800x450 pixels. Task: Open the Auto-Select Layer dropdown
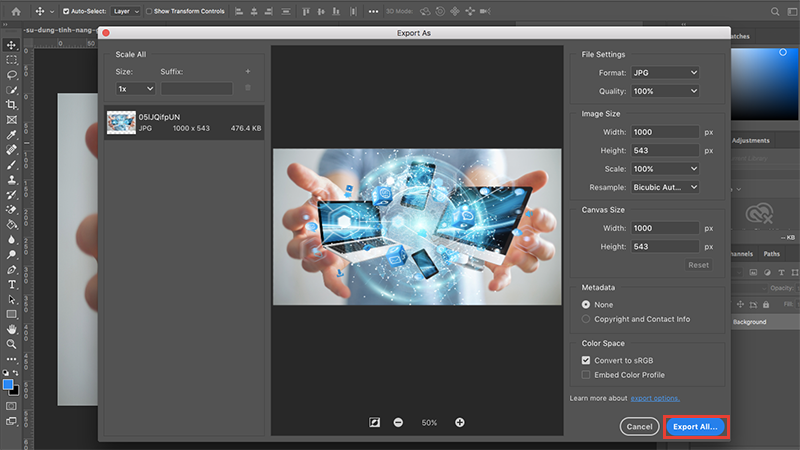[126, 11]
